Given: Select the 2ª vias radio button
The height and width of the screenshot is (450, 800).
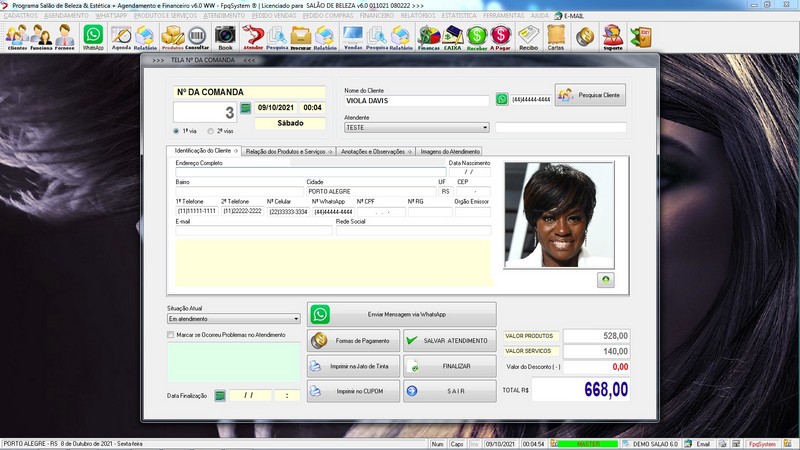Looking at the screenshot, I should [210, 131].
